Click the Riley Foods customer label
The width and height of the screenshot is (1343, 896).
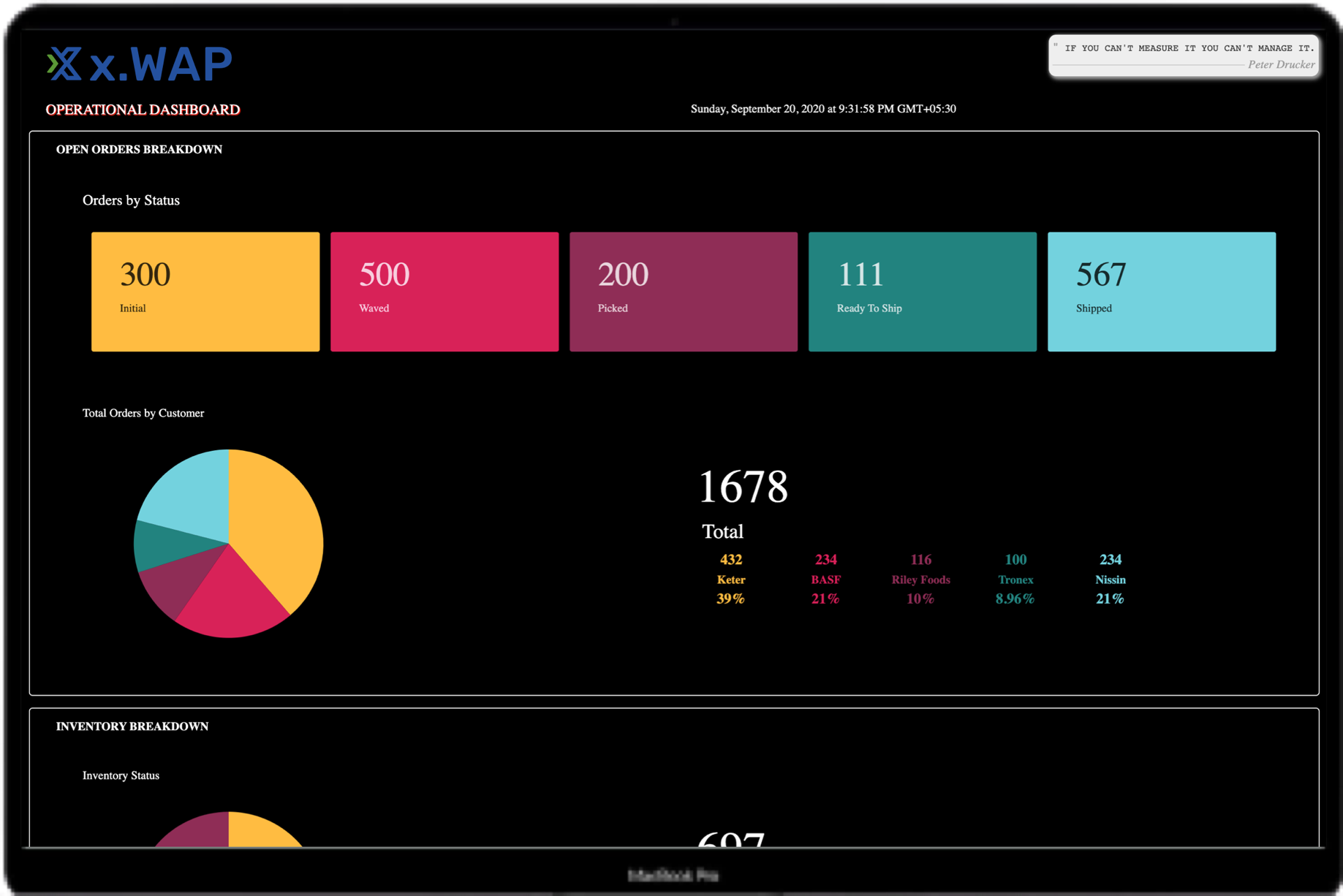pyautogui.click(x=920, y=580)
